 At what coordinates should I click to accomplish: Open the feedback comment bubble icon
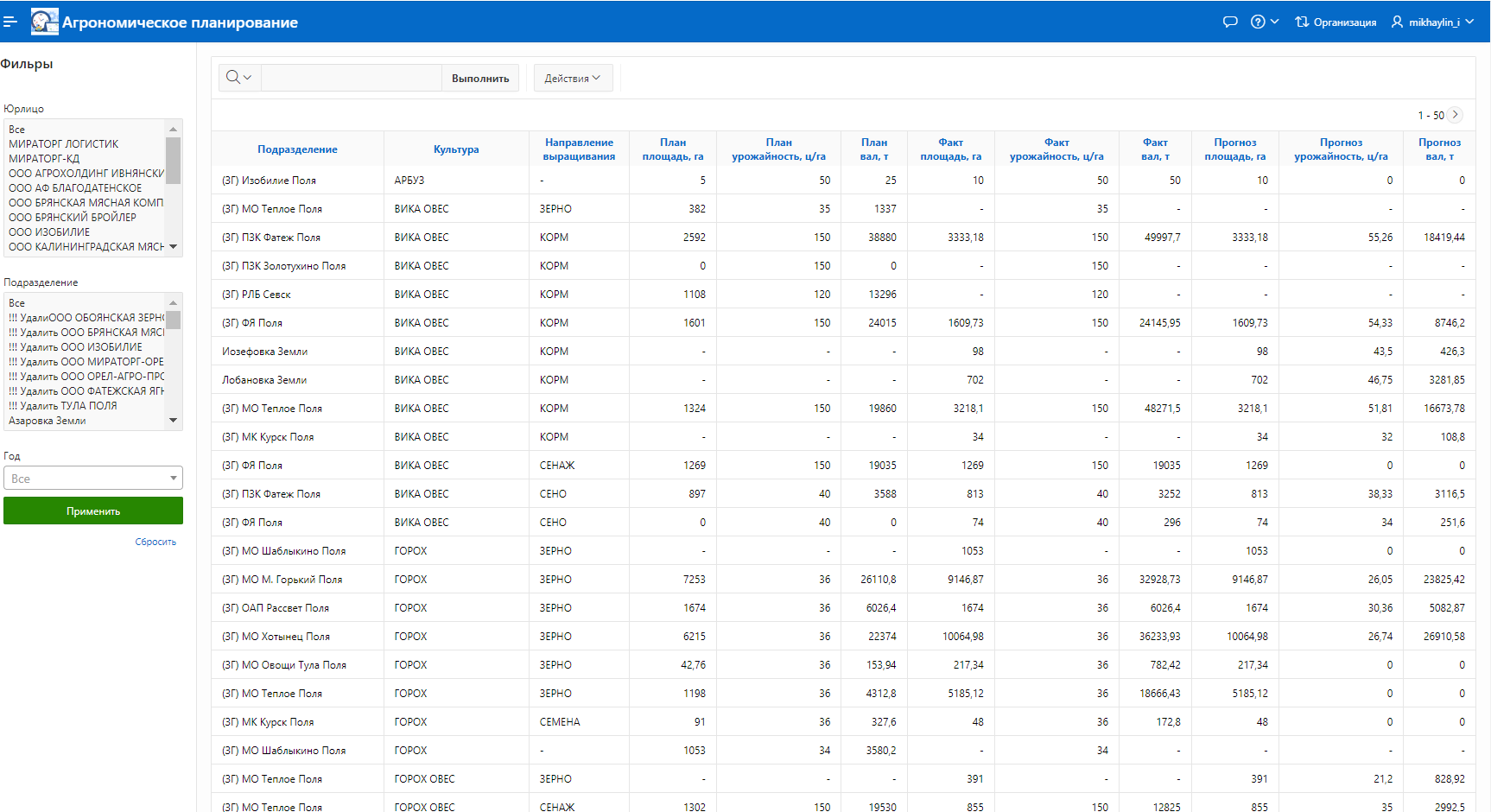[x=1230, y=22]
